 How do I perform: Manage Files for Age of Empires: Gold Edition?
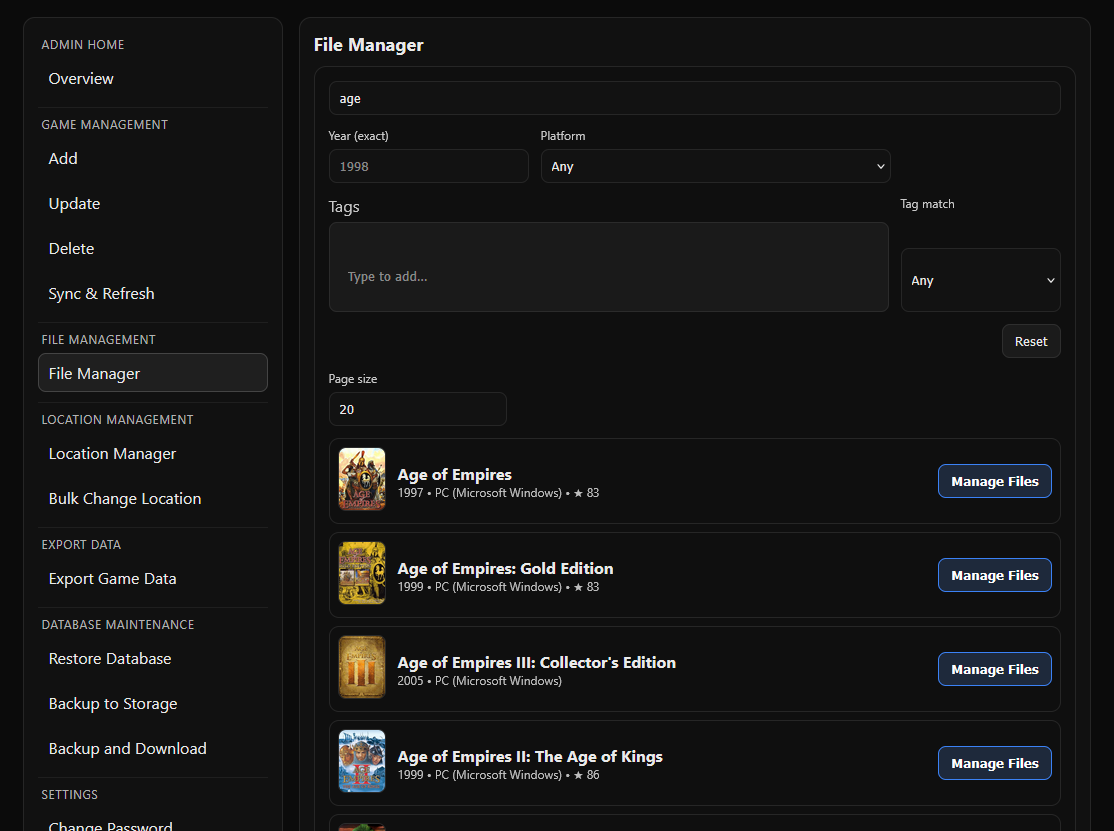(995, 575)
